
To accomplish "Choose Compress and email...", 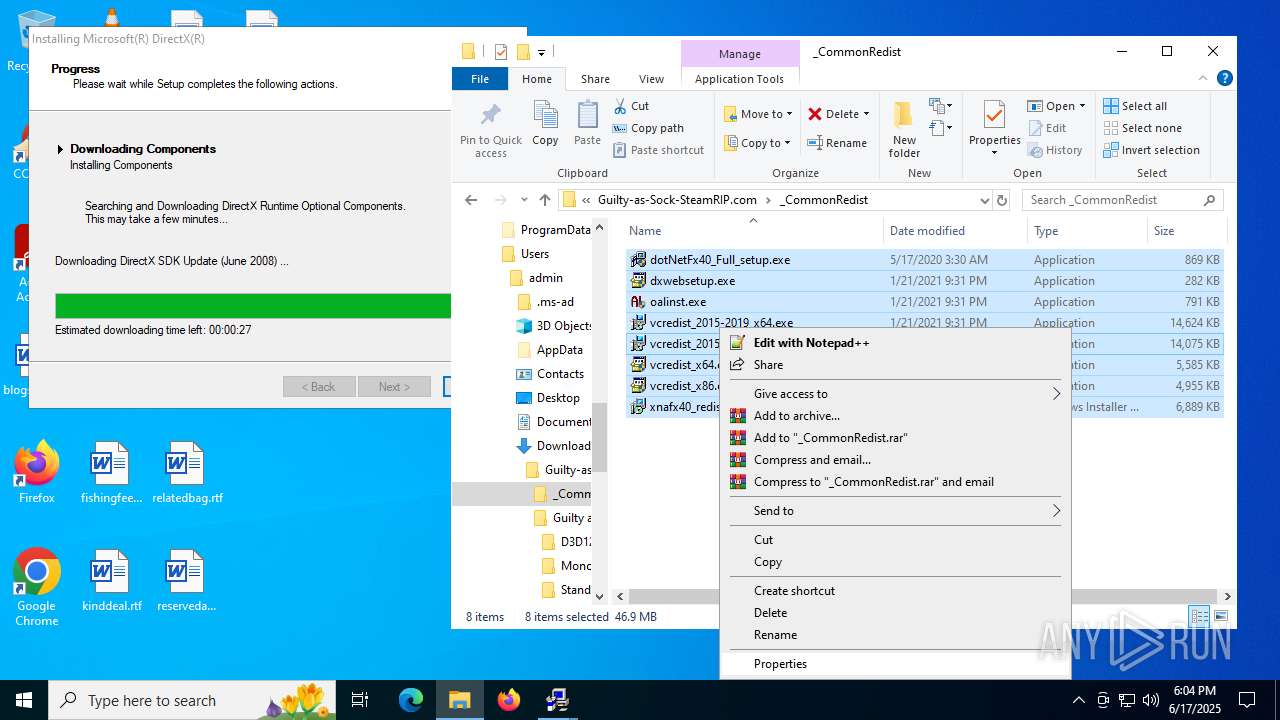I will [x=895, y=460].
